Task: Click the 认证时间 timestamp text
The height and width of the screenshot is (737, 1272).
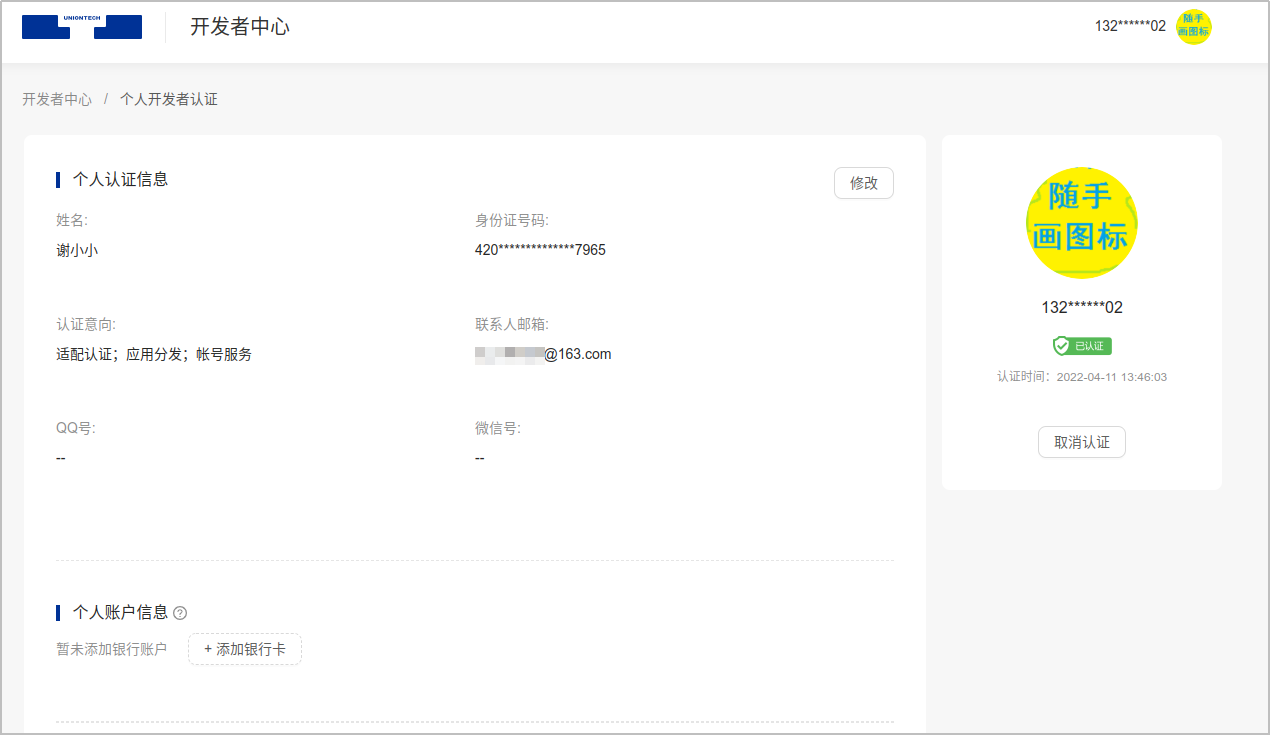Action: (1082, 377)
